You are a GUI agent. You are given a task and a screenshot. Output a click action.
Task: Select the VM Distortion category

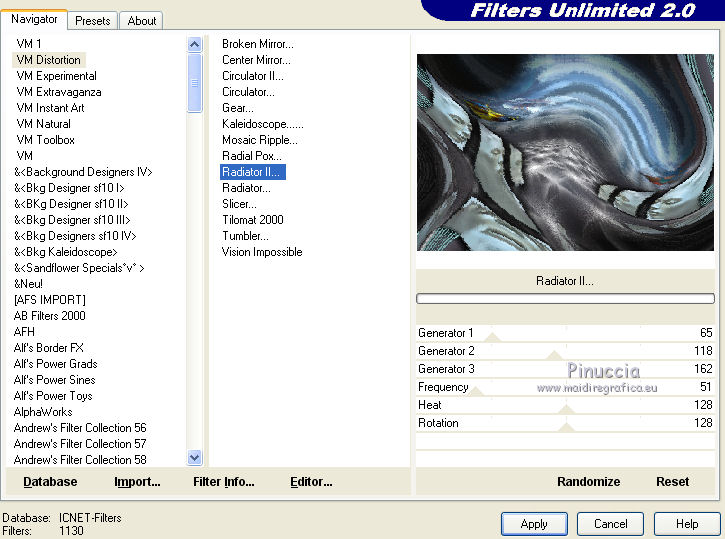point(49,60)
